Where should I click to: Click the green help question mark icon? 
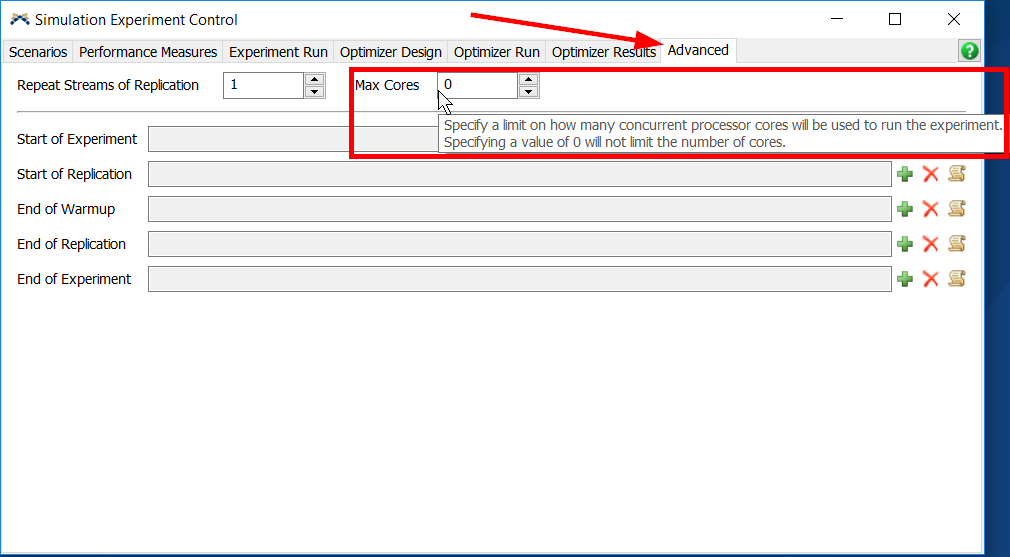point(969,52)
